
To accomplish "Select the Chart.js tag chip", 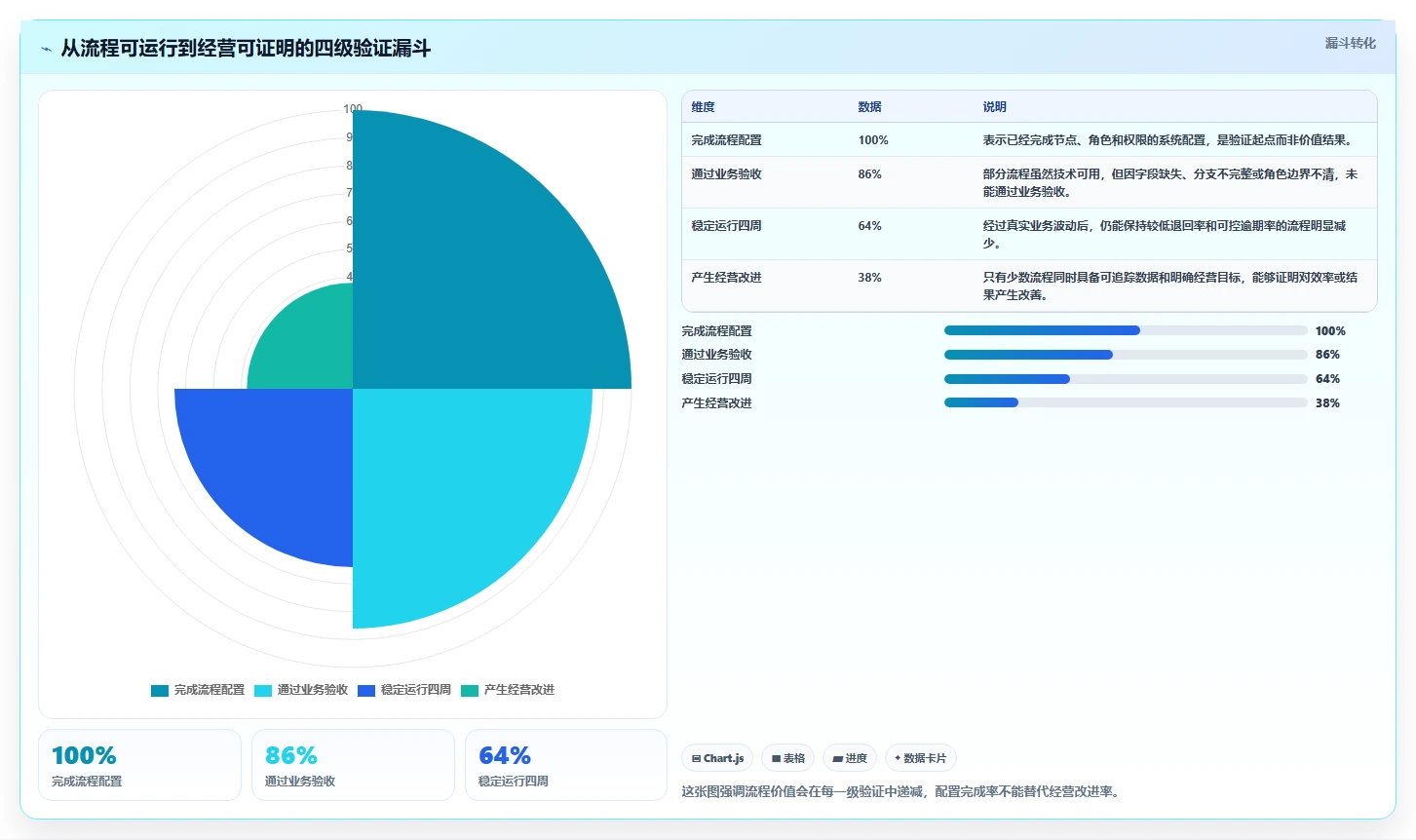I will pos(717,758).
